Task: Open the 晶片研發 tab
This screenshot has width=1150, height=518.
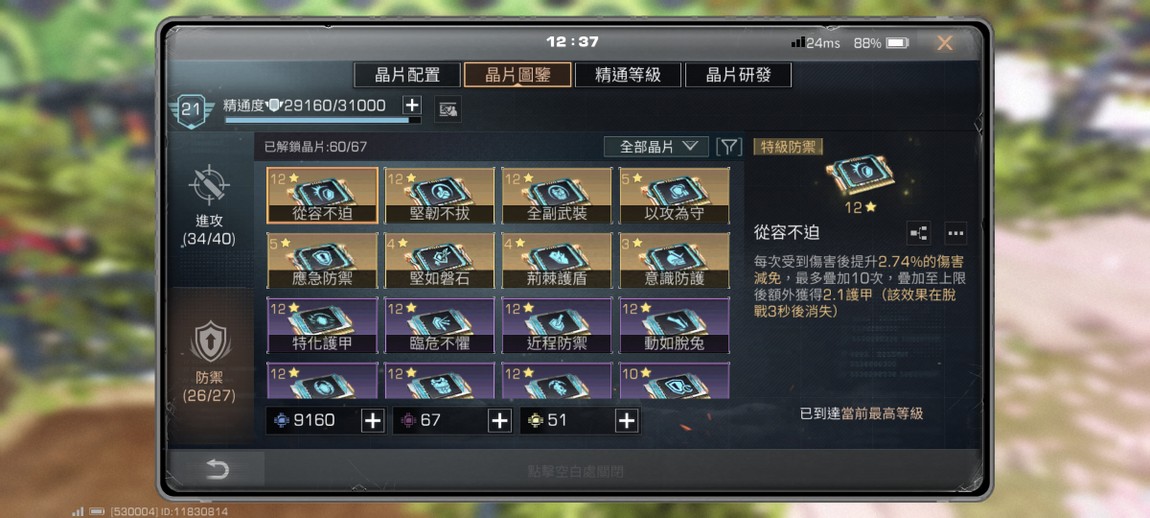Action: point(738,75)
